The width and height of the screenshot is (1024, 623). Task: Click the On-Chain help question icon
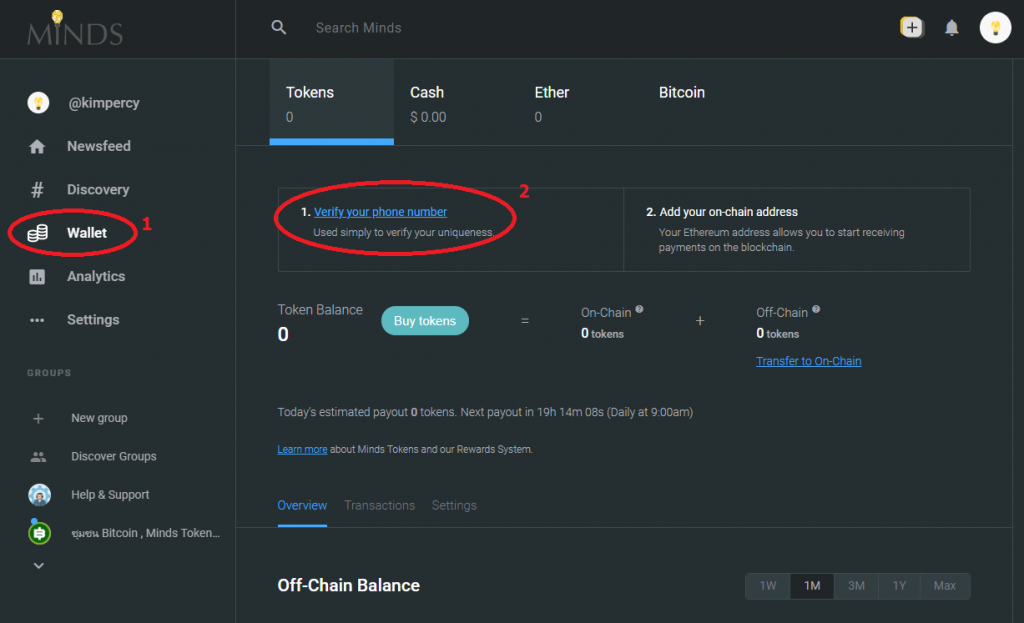pyautogui.click(x=640, y=310)
